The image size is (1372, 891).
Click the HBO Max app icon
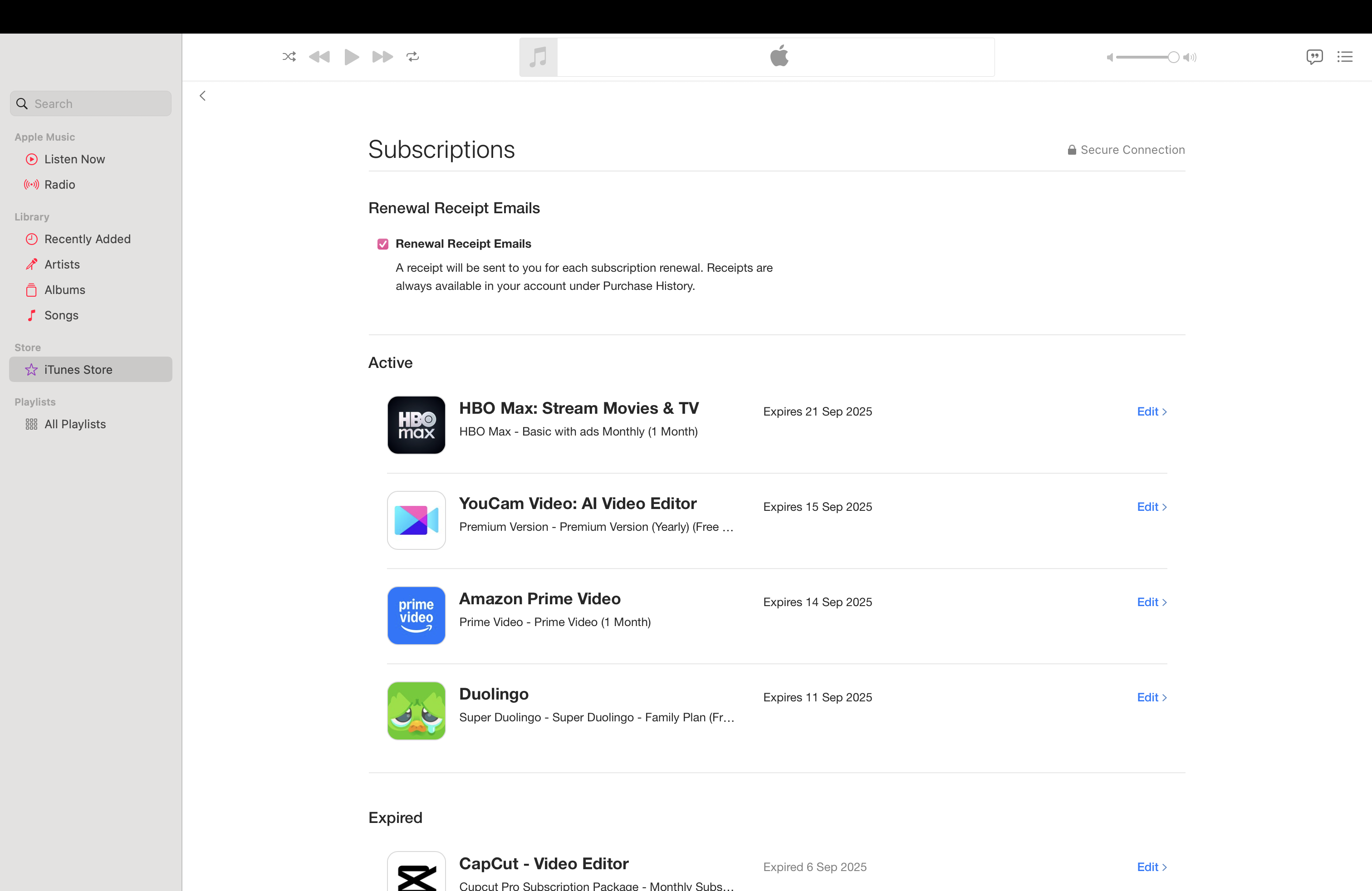(x=416, y=425)
